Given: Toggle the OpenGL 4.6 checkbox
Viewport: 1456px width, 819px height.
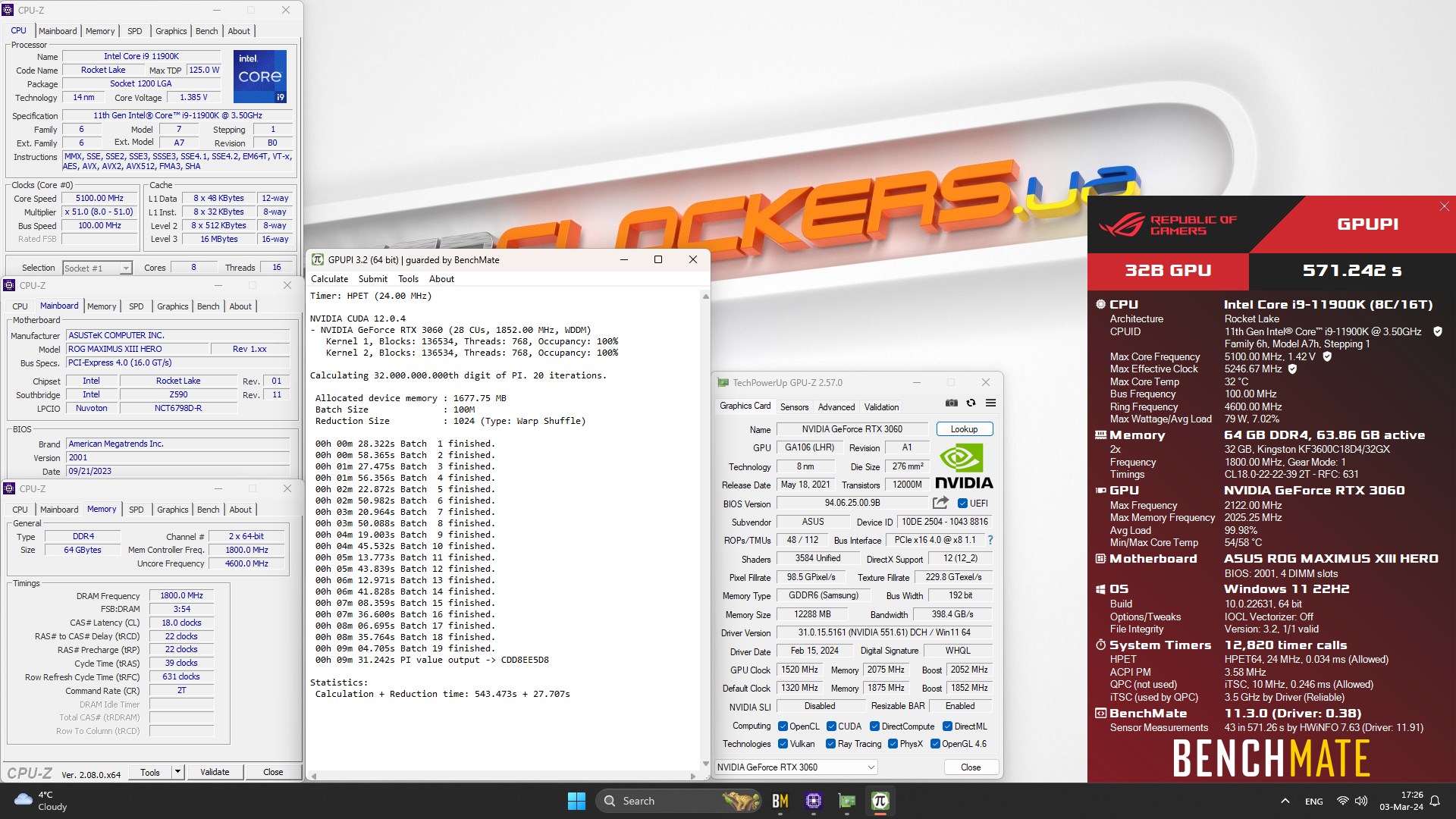Looking at the screenshot, I should click(935, 744).
